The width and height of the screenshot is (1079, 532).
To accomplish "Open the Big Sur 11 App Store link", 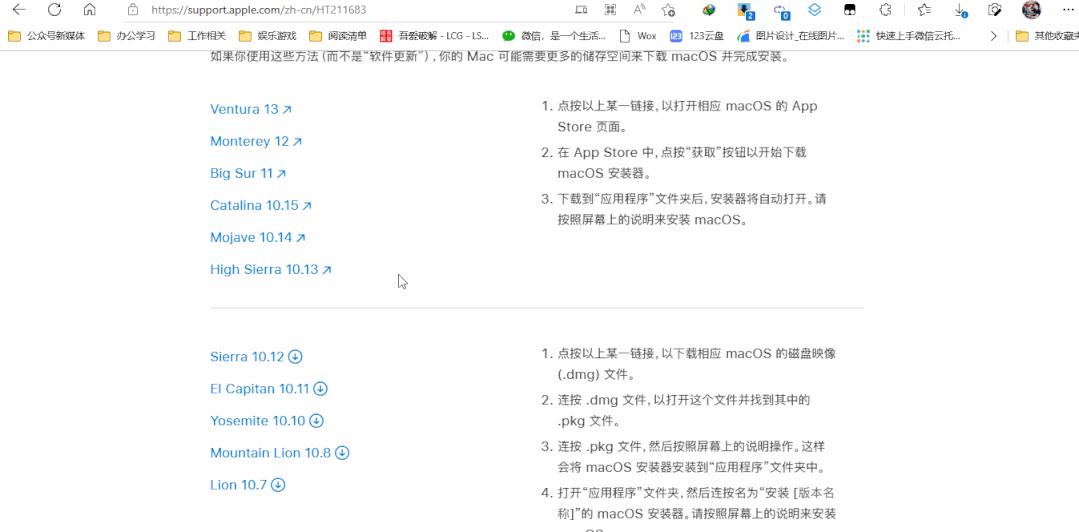I will click(x=248, y=173).
